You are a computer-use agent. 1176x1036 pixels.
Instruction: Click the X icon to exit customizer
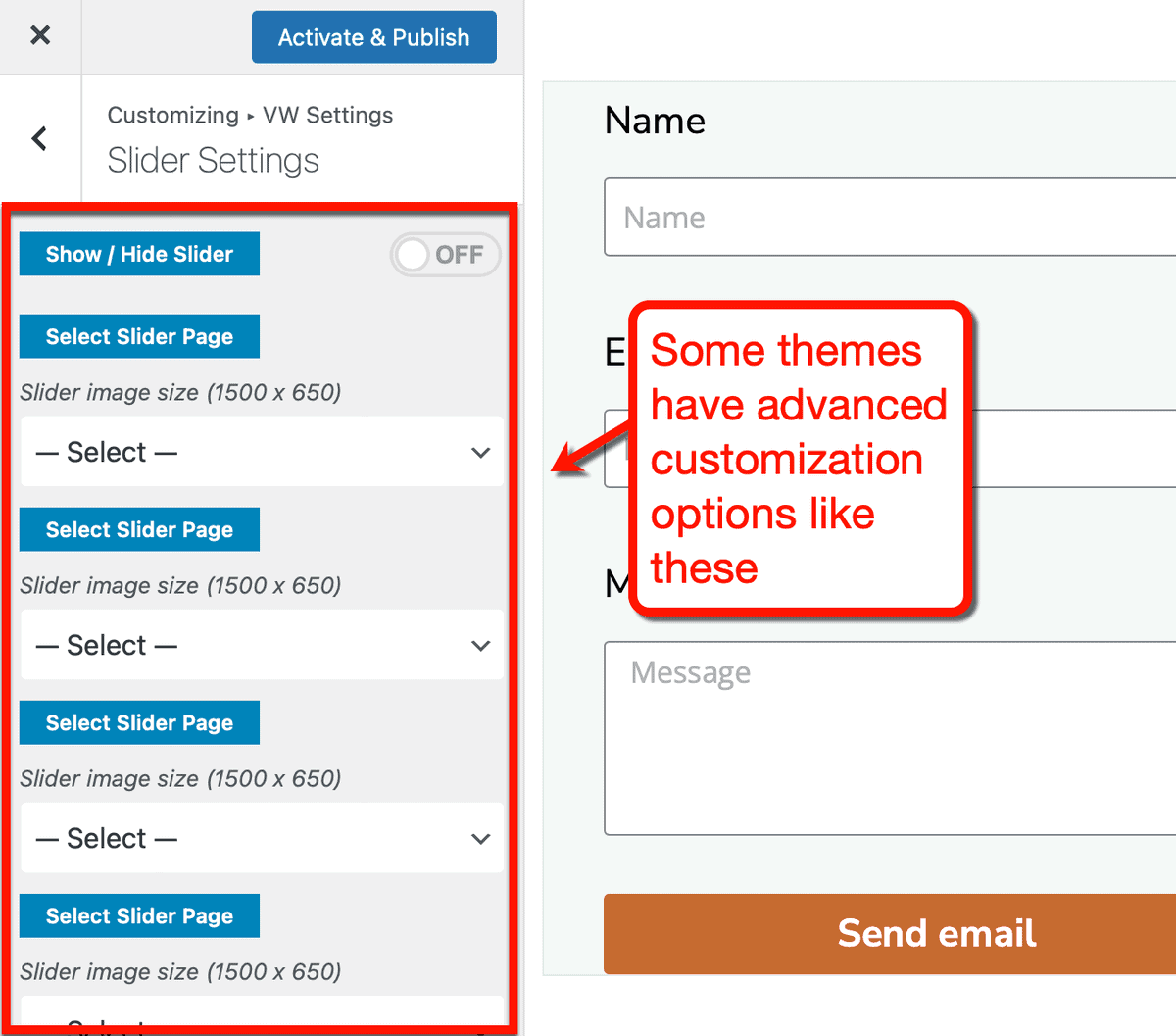40,35
